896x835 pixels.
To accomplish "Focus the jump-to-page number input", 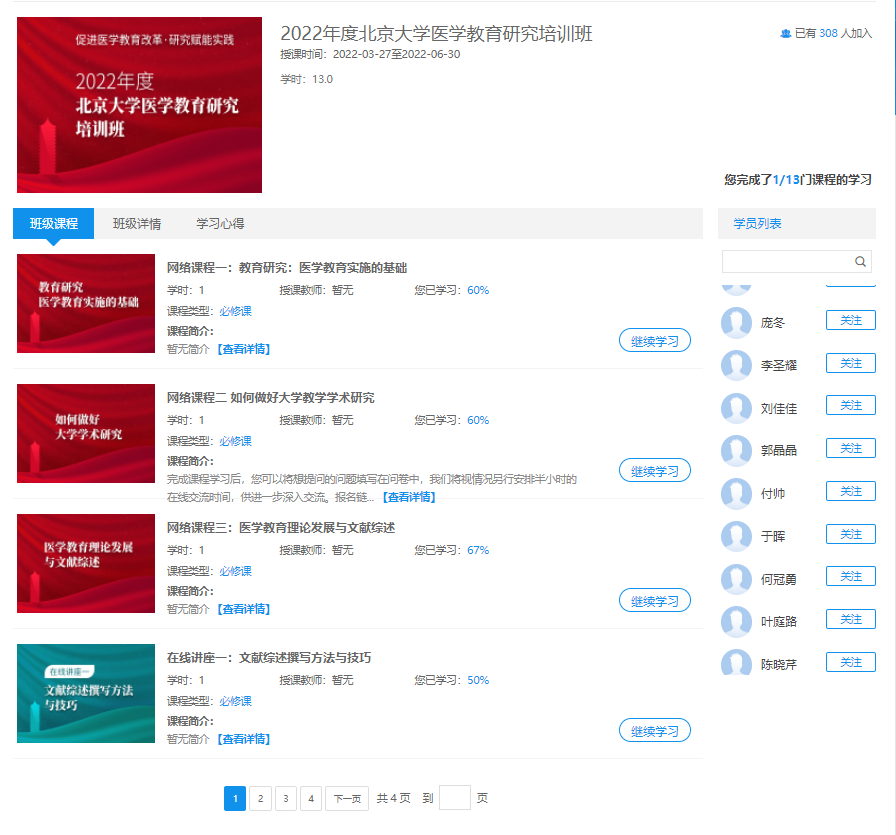I will pyautogui.click(x=455, y=798).
